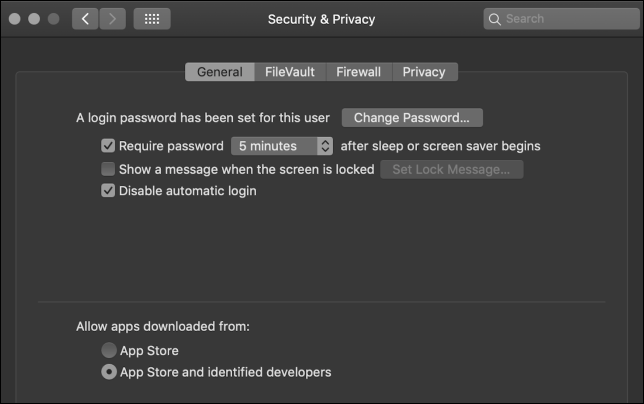The width and height of the screenshot is (644, 404).
Task: Click the Change Password button
Action: click(412, 118)
